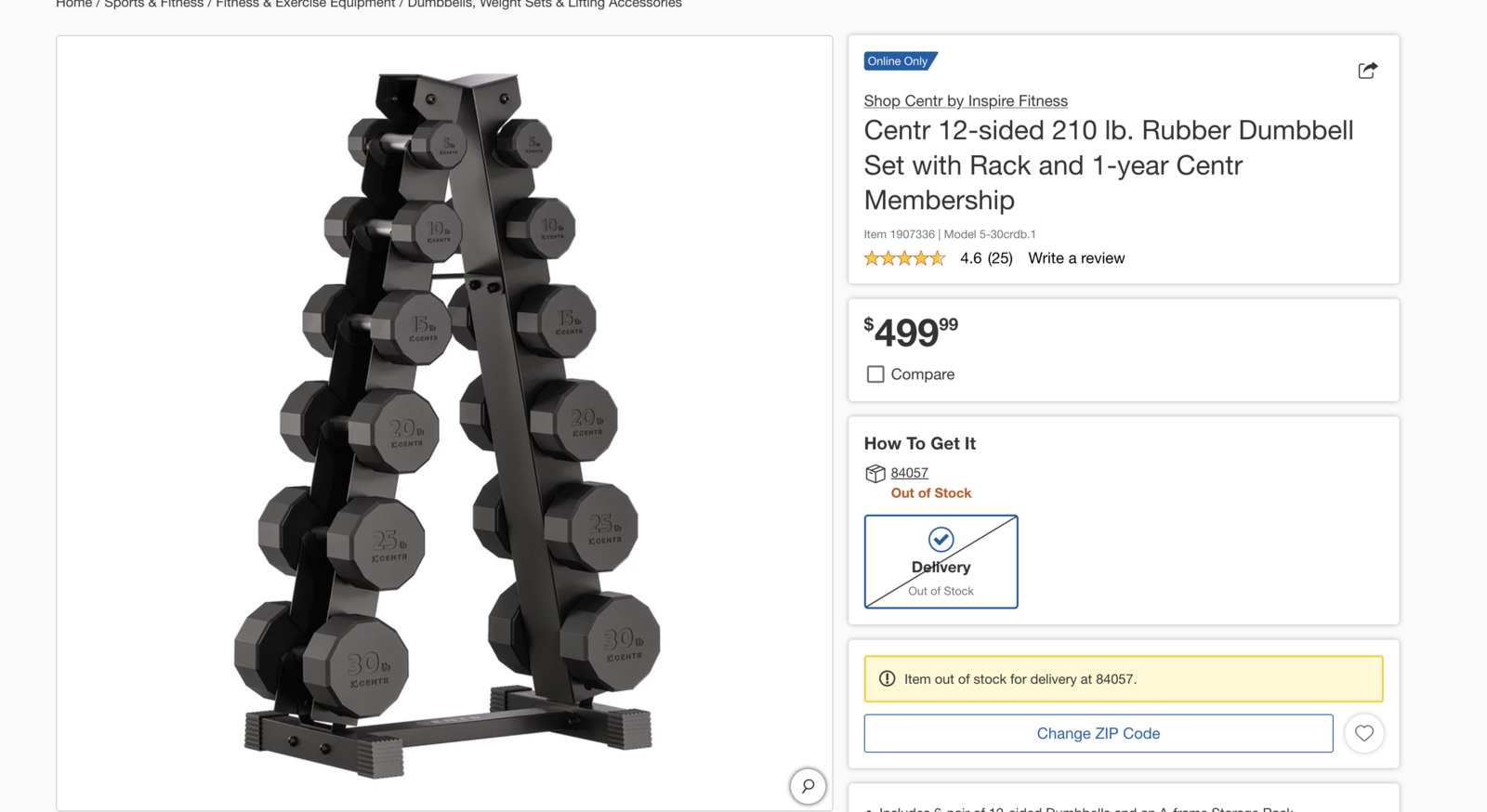Click the package icon next to ZIP 84057

(x=875, y=474)
